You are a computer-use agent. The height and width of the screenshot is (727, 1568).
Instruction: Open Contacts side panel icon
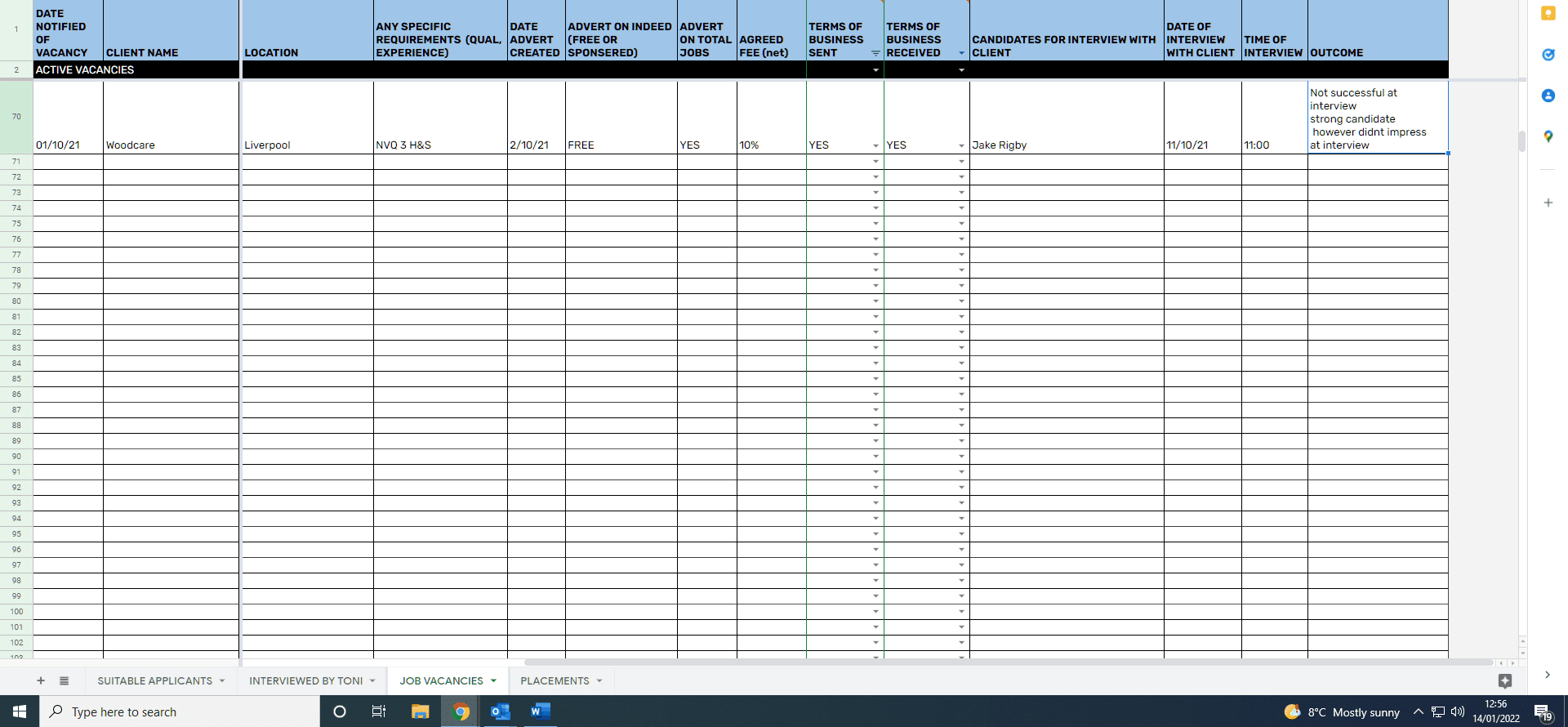pos(1548,96)
